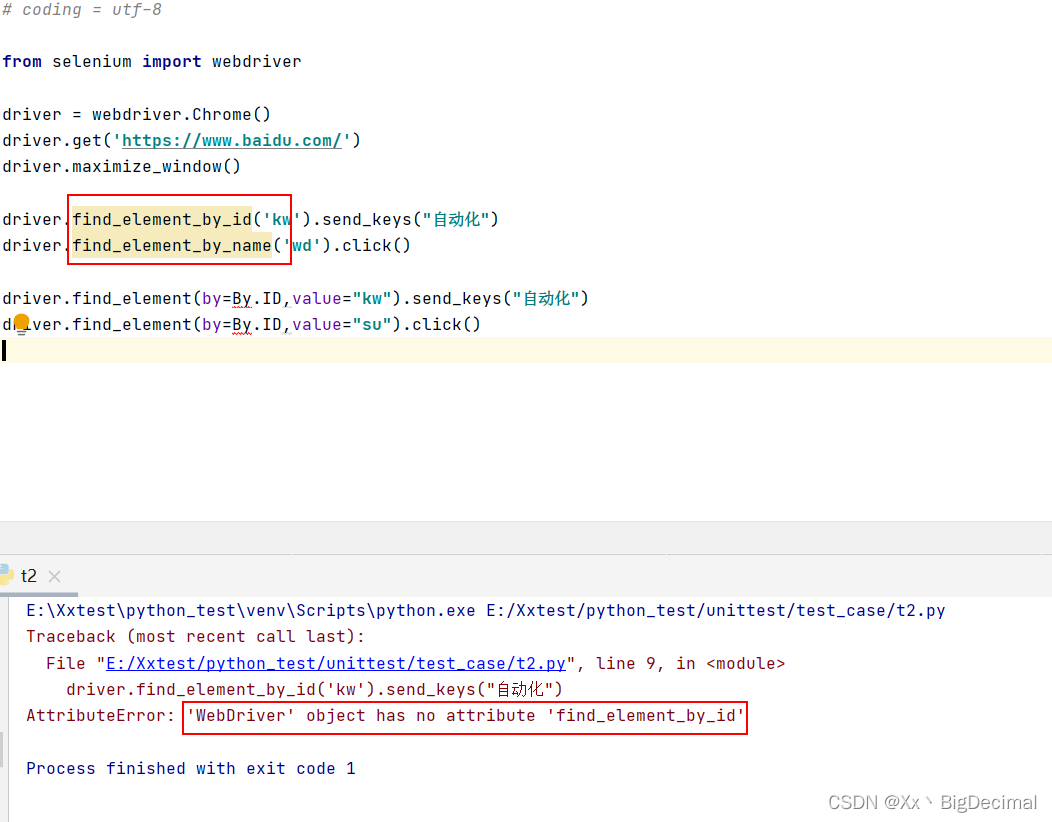Click the highlighted find_element_by_name call
This screenshot has height=822, width=1052.
(x=172, y=245)
